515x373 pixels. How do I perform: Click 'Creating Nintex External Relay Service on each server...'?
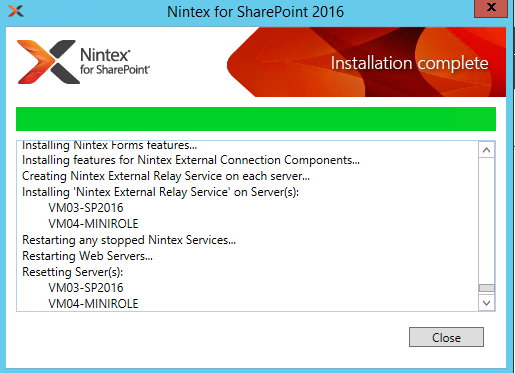point(166,176)
